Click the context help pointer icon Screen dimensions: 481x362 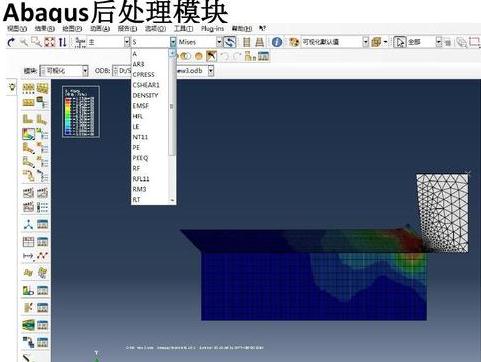pos(262,28)
